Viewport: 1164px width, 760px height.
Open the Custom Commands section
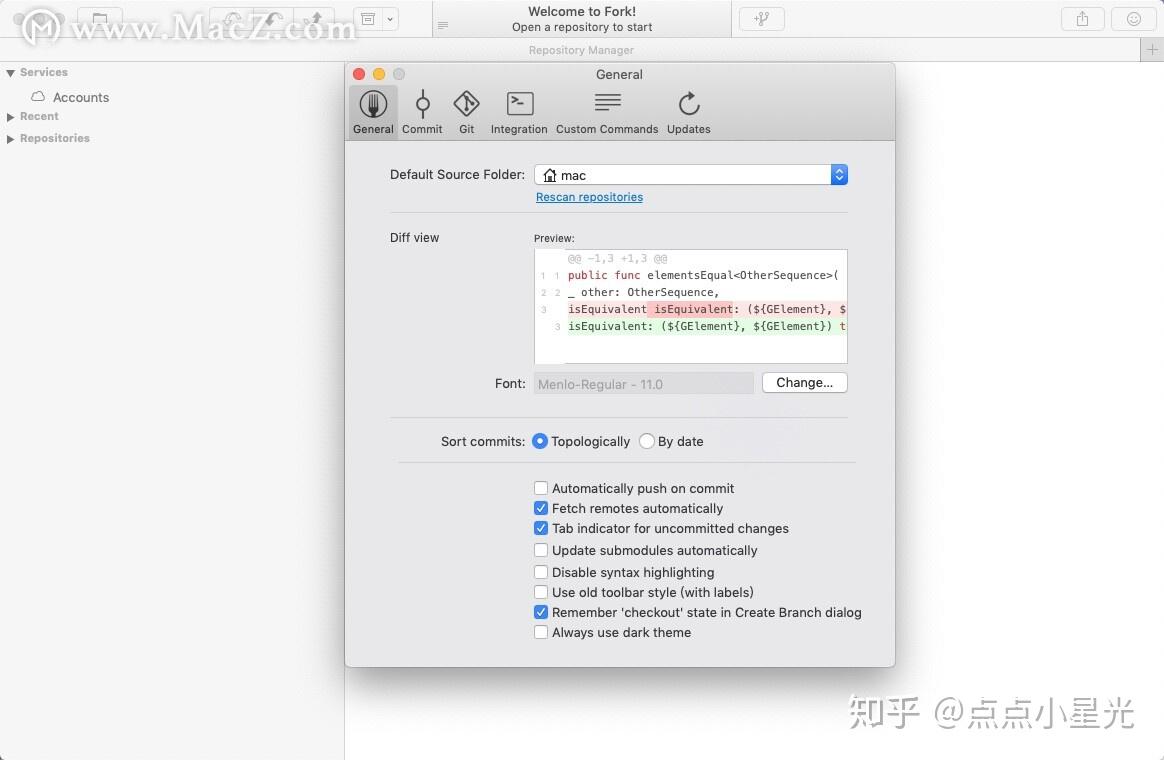[607, 110]
